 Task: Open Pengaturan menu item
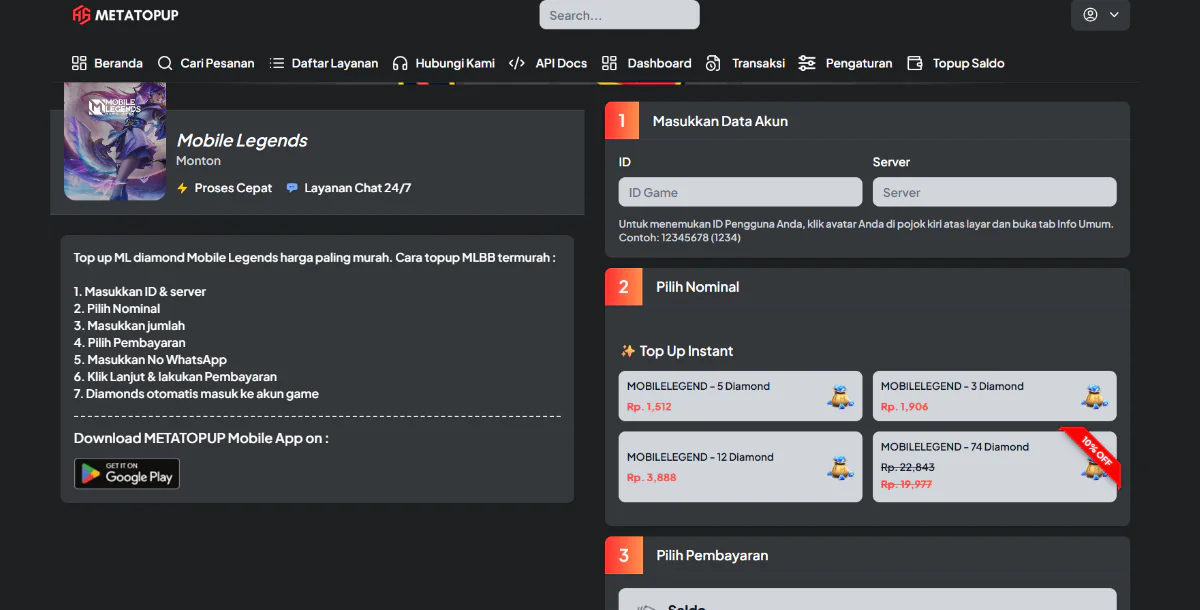click(x=846, y=63)
